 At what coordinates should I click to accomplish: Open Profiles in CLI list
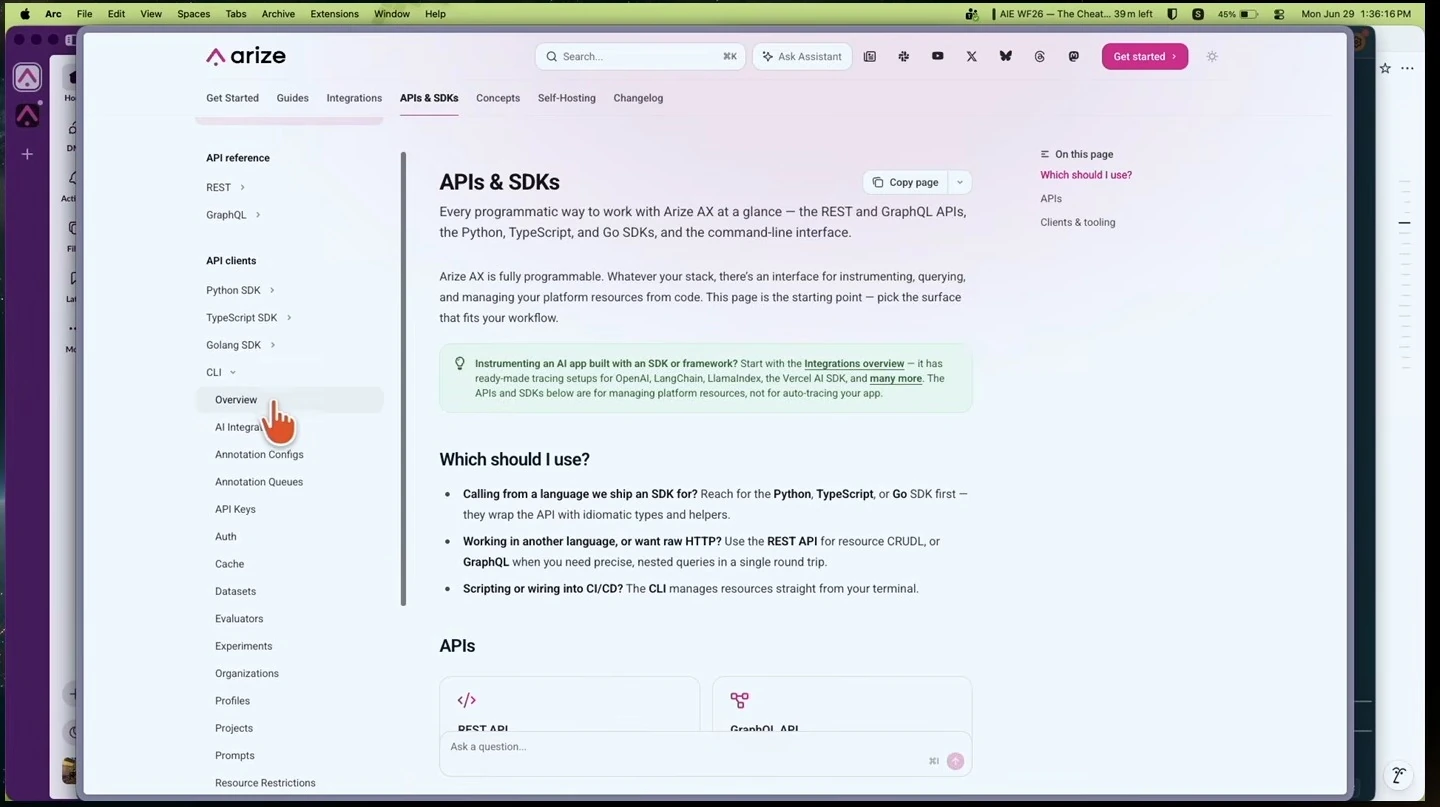pos(232,701)
